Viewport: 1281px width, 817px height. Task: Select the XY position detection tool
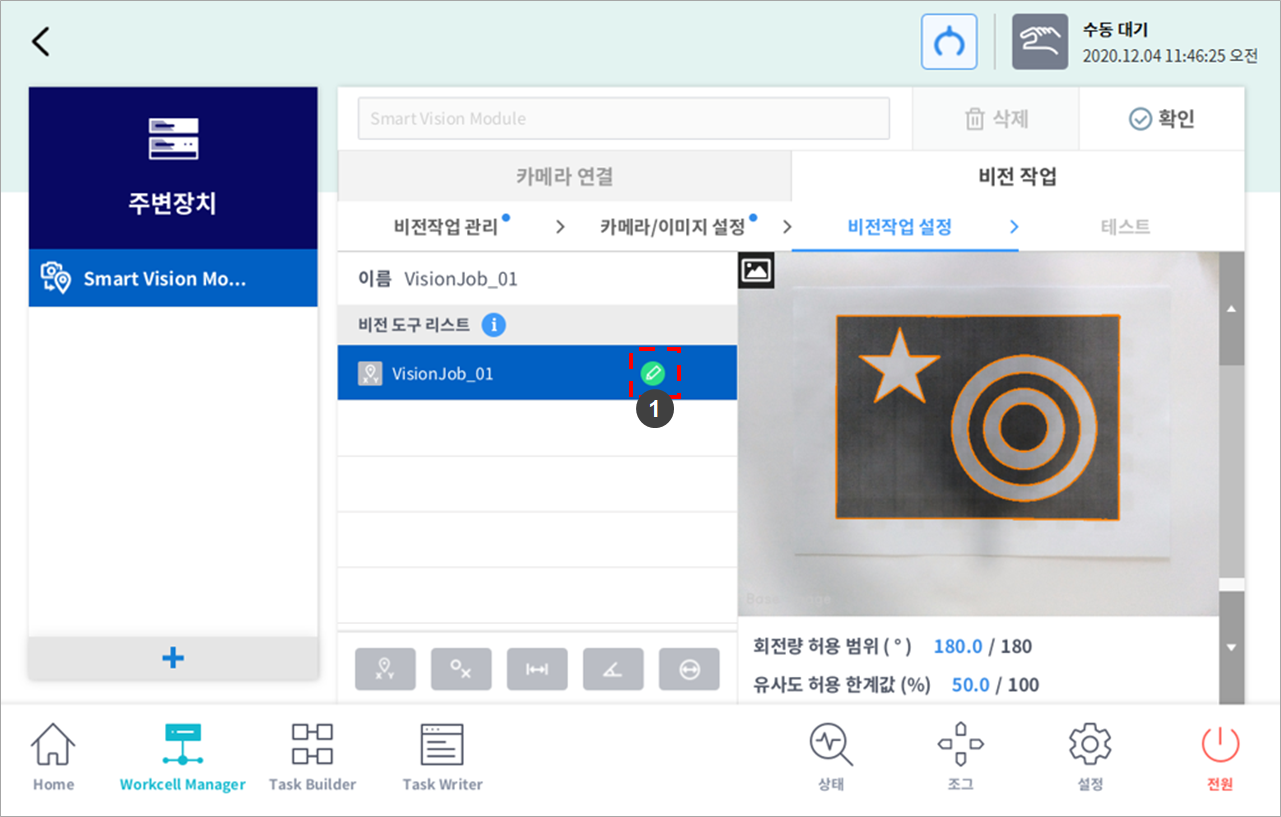[x=385, y=670]
